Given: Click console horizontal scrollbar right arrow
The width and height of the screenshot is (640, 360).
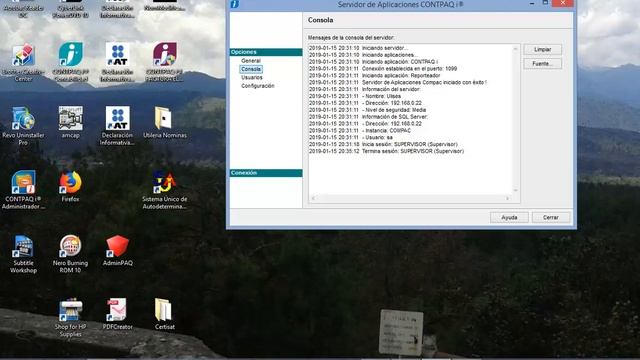Looking at the screenshot, I should (x=507, y=198).
